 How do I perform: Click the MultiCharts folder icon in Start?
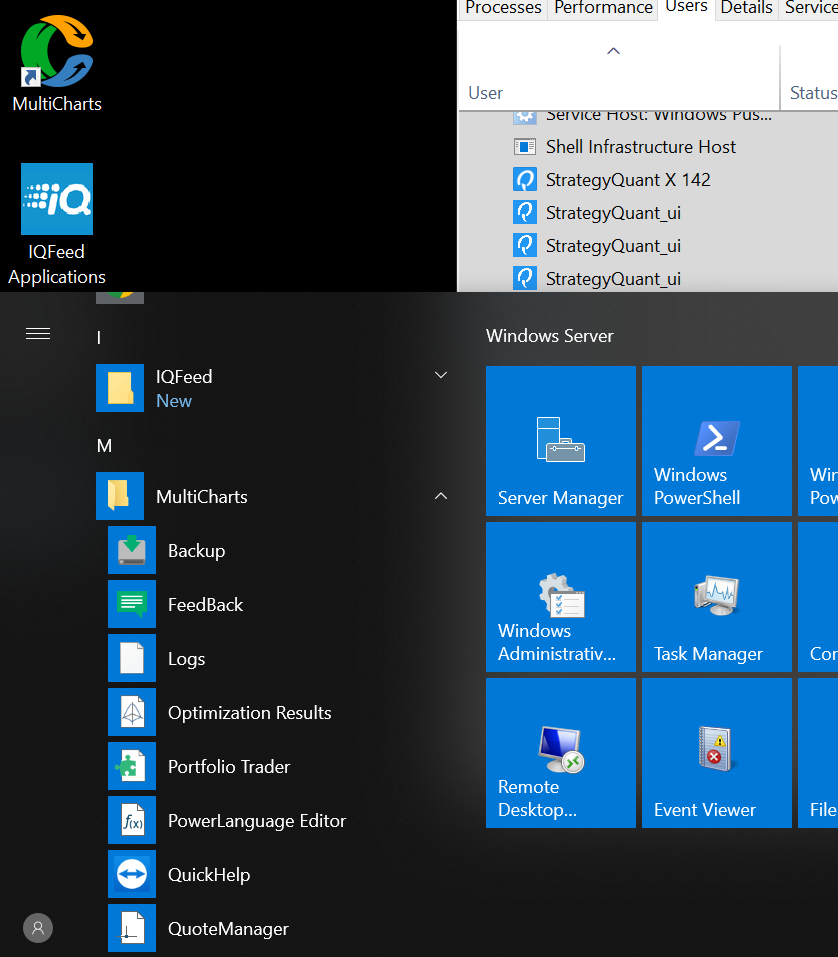click(120, 496)
